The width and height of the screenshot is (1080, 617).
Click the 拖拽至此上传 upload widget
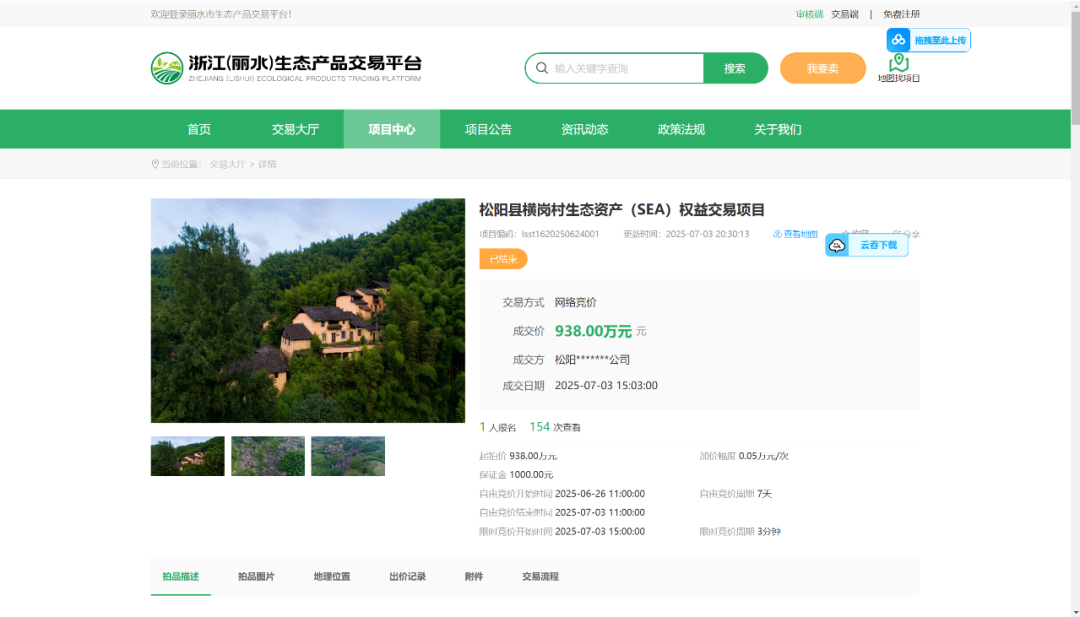[x=928, y=40]
